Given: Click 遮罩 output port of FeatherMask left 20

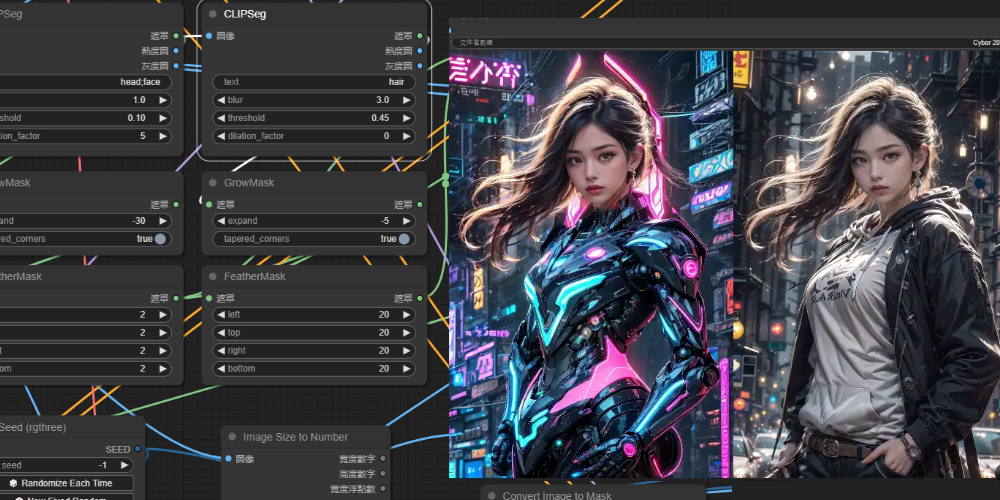Looking at the screenshot, I should point(419,298).
